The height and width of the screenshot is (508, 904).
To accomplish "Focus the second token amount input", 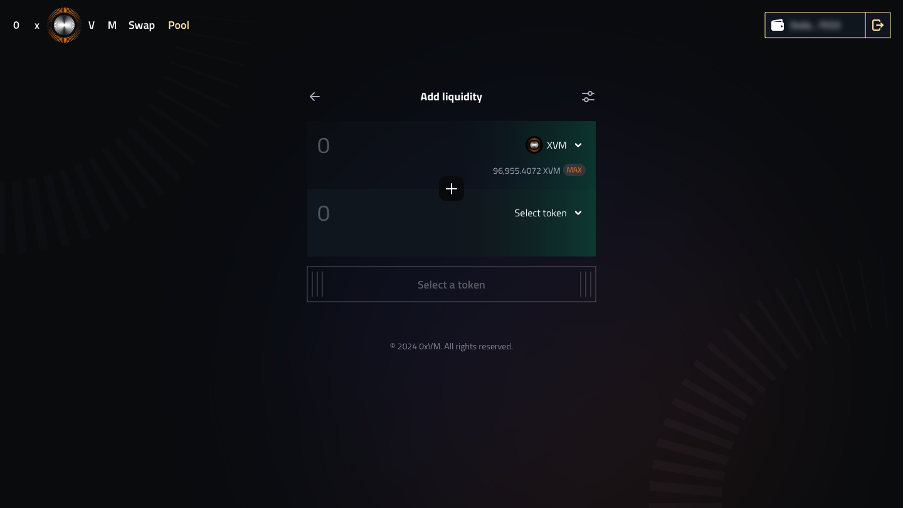I will [404, 213].
